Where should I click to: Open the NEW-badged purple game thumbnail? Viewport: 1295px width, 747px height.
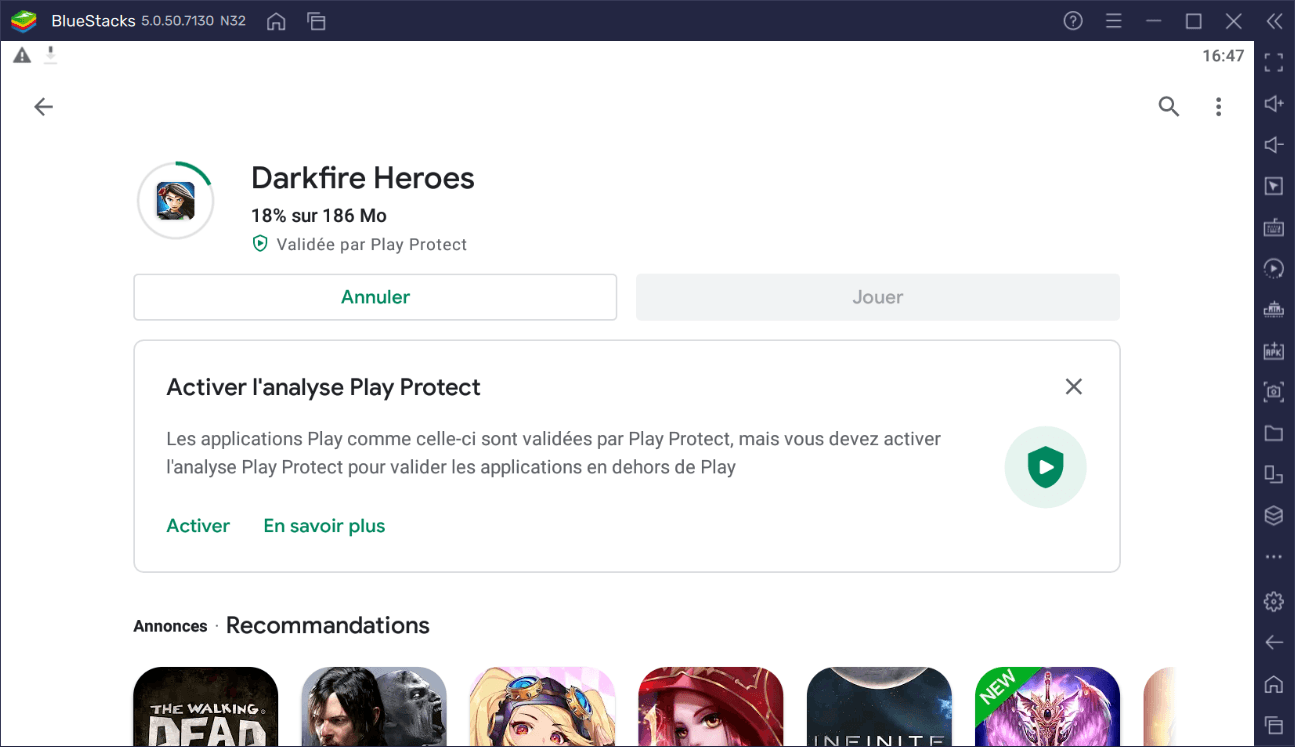point(1048,707)
